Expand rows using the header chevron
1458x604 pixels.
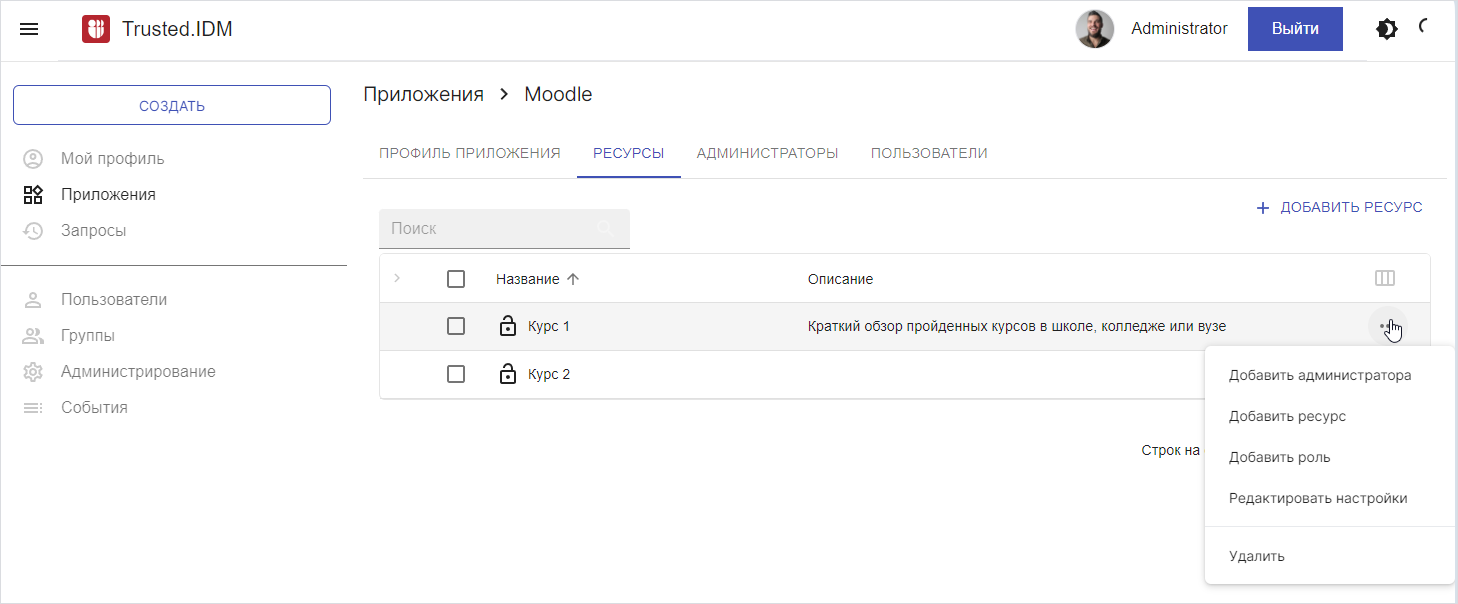coord(396,278)
